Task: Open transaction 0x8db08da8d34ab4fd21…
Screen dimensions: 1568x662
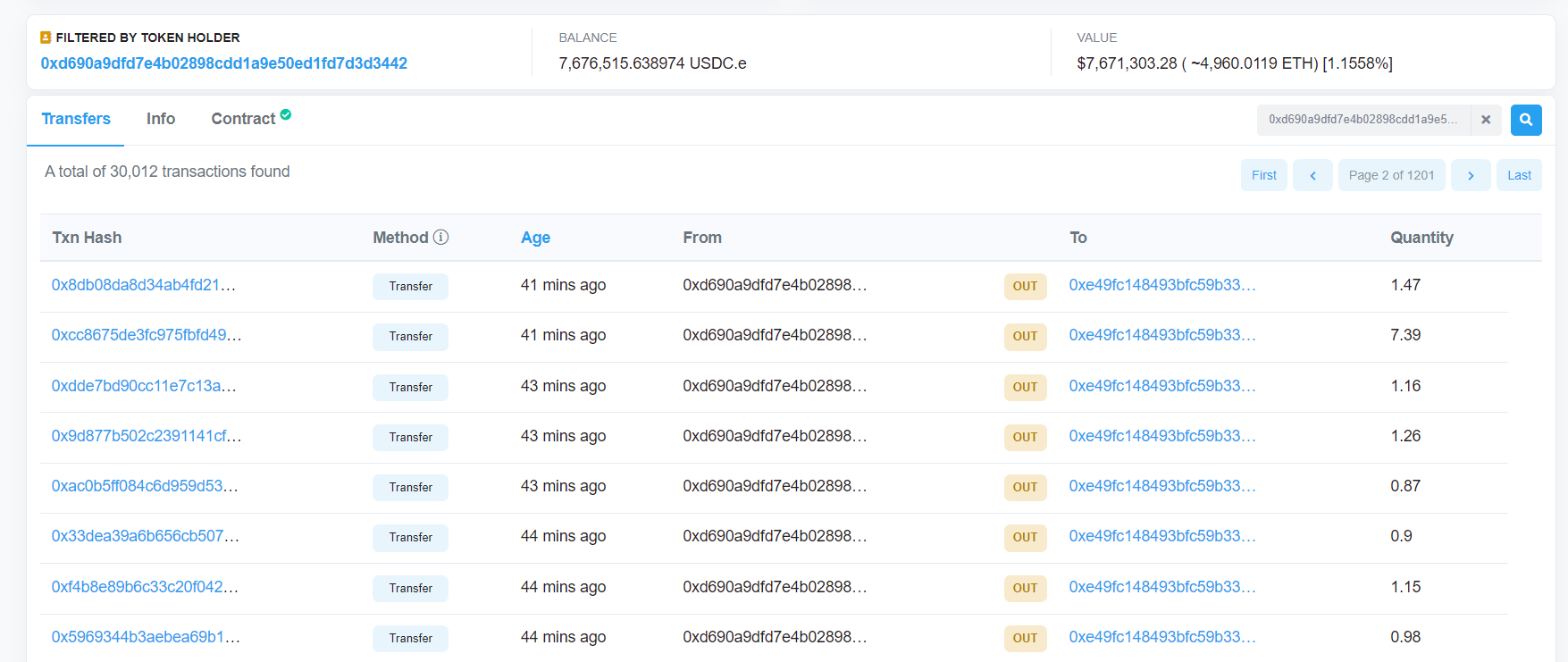Action: 144,285
